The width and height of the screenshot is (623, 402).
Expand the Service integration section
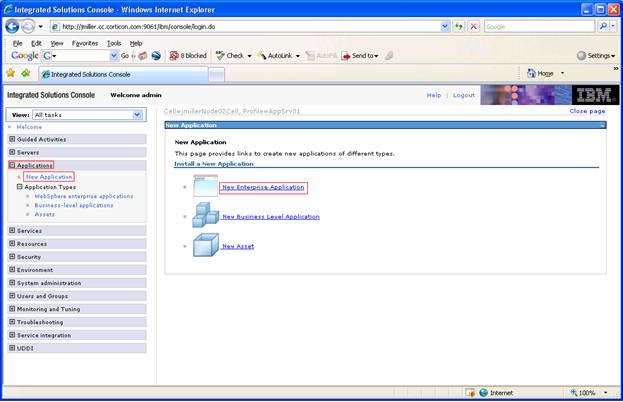tap(12, 335)
